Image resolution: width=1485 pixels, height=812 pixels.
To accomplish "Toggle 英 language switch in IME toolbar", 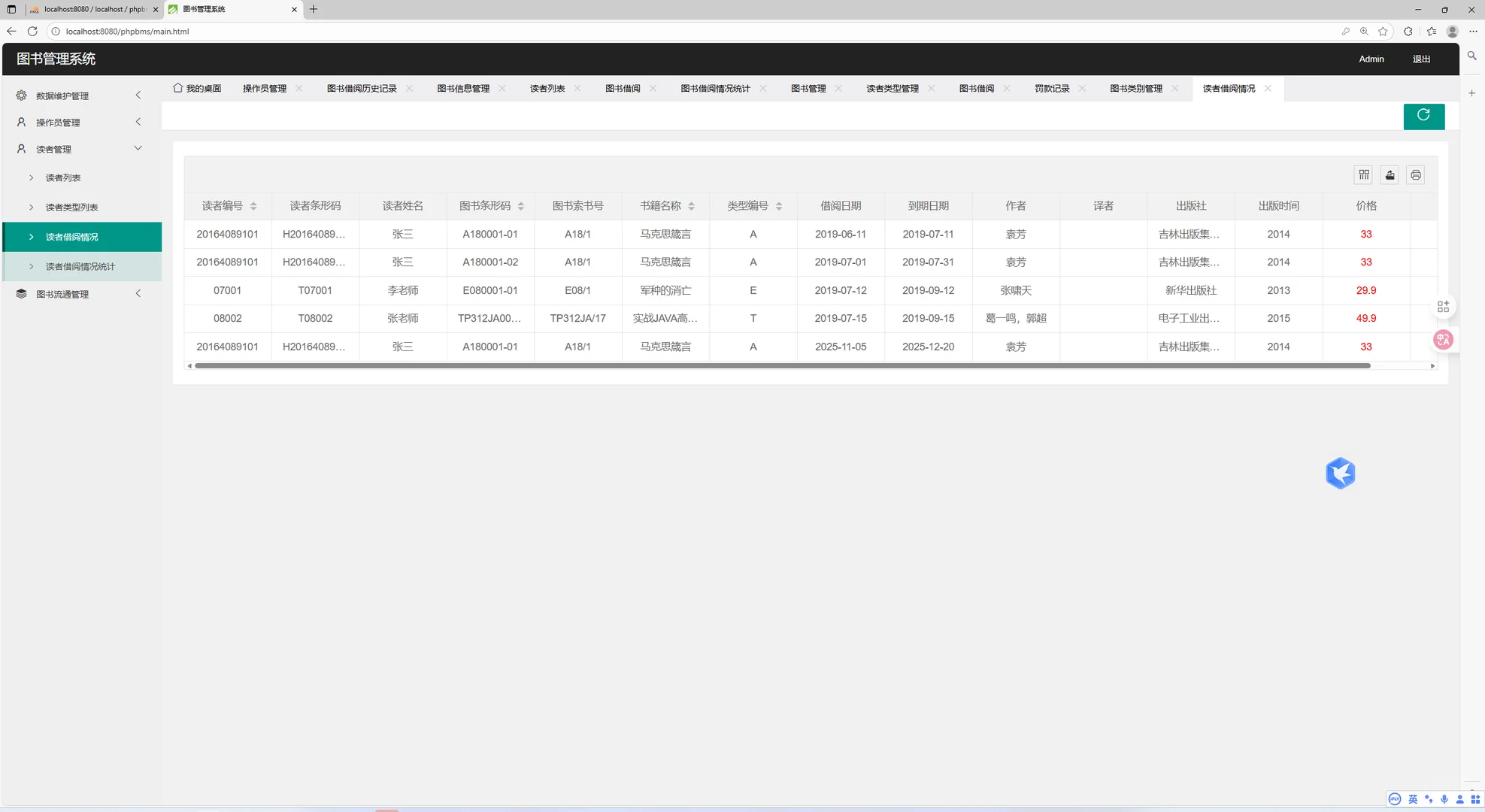I will pyautogui.click(x=1413, y=799).
